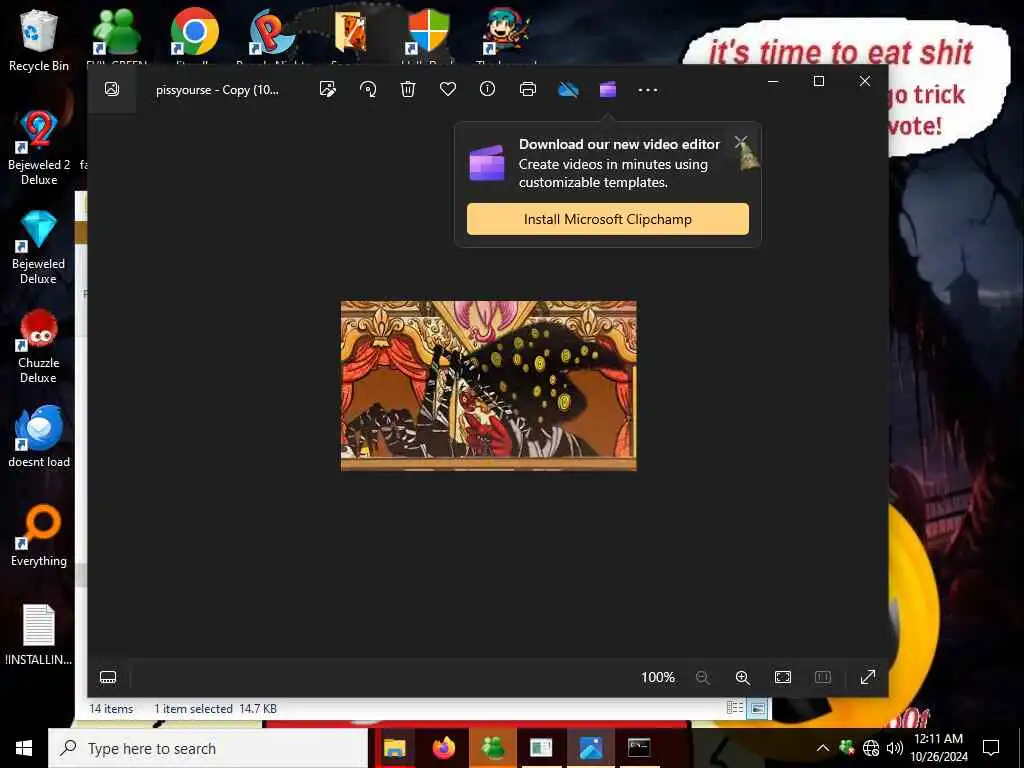Screen dimensions: 1024x768
Task: Focus the 'Type here to search' box
Action: (x=208, y=748)
